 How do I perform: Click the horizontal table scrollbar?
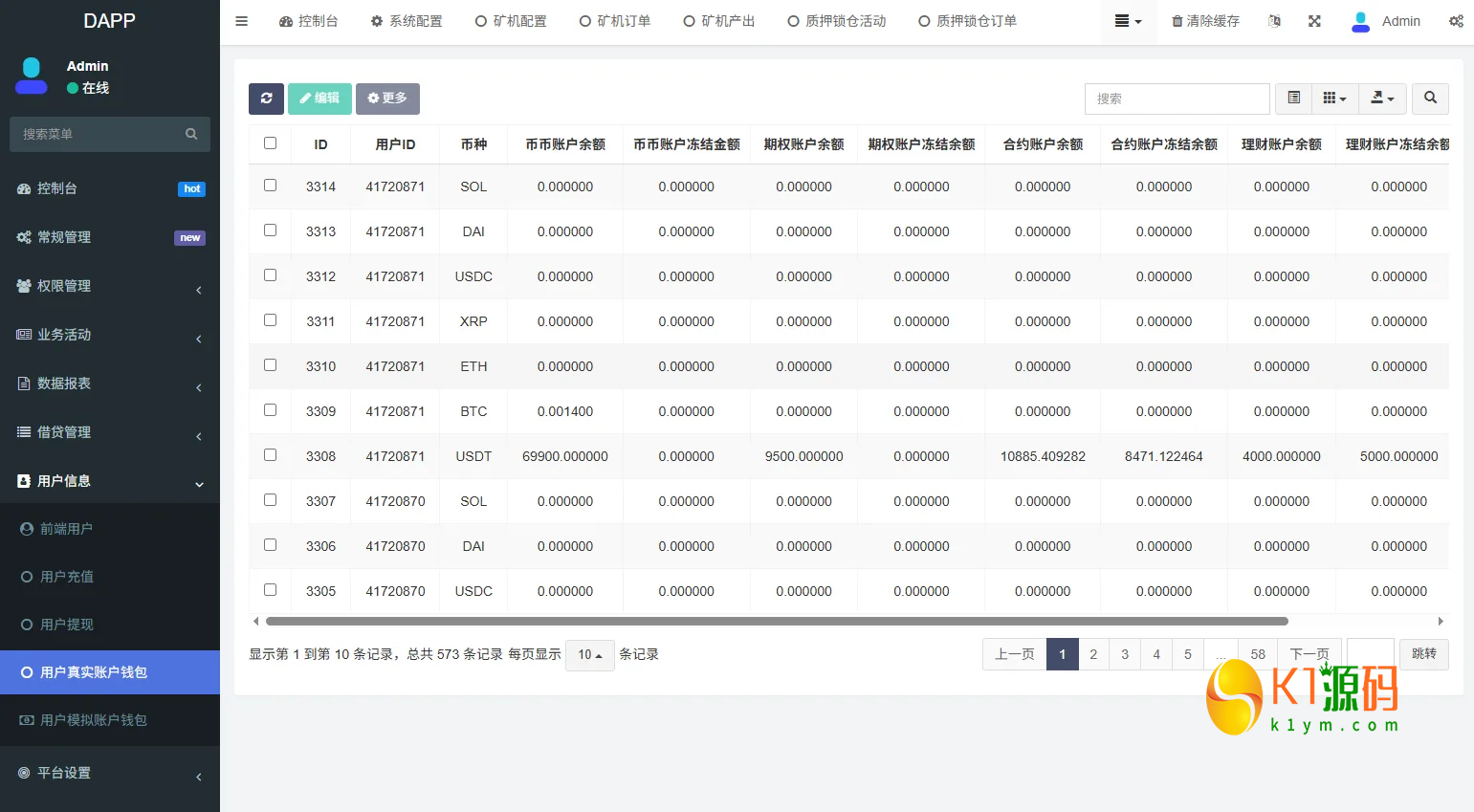click(x=777, y=621)
